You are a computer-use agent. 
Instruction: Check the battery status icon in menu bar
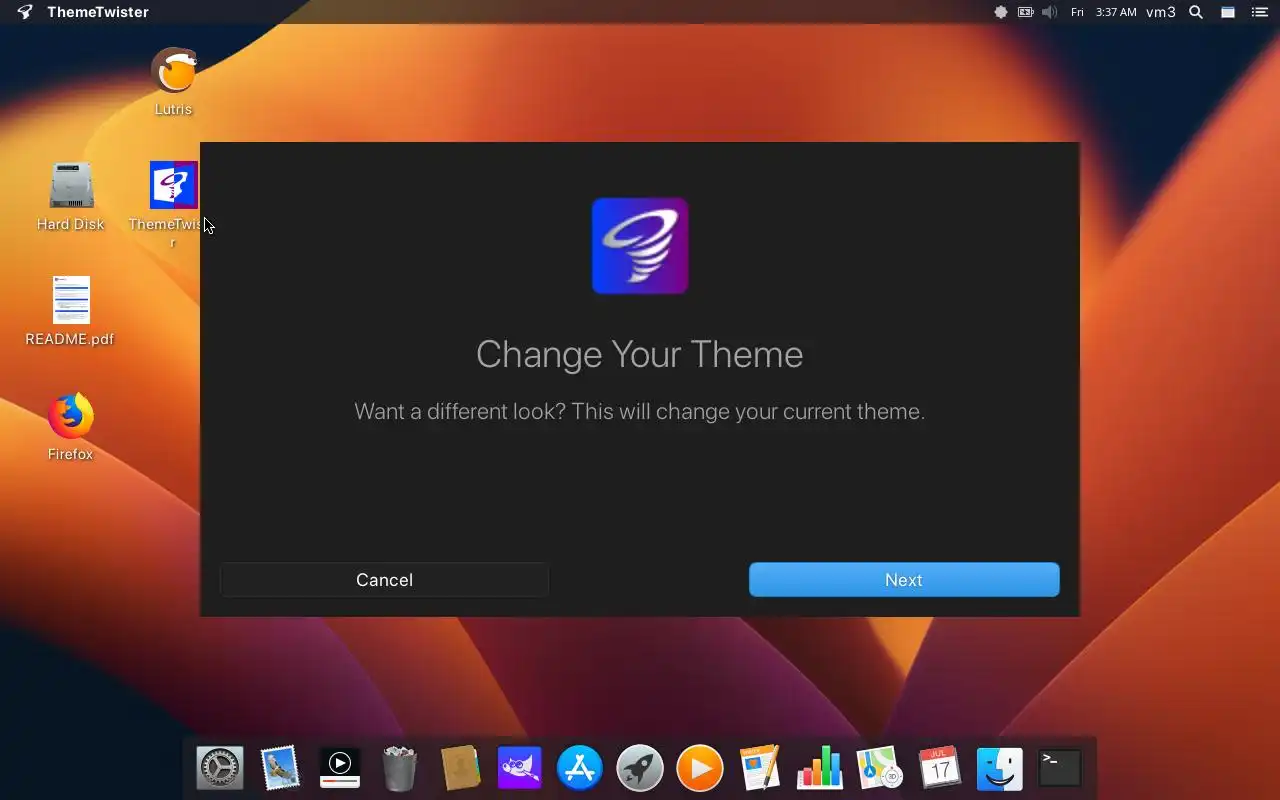pos(1026,12)
